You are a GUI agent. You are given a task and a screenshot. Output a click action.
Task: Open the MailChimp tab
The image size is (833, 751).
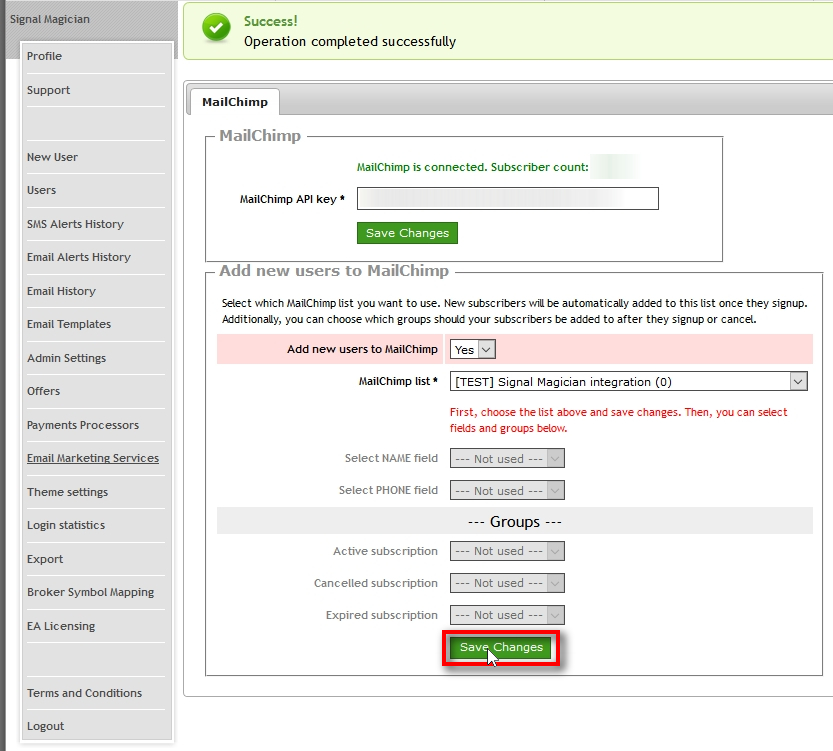click(x=234, y=102)
